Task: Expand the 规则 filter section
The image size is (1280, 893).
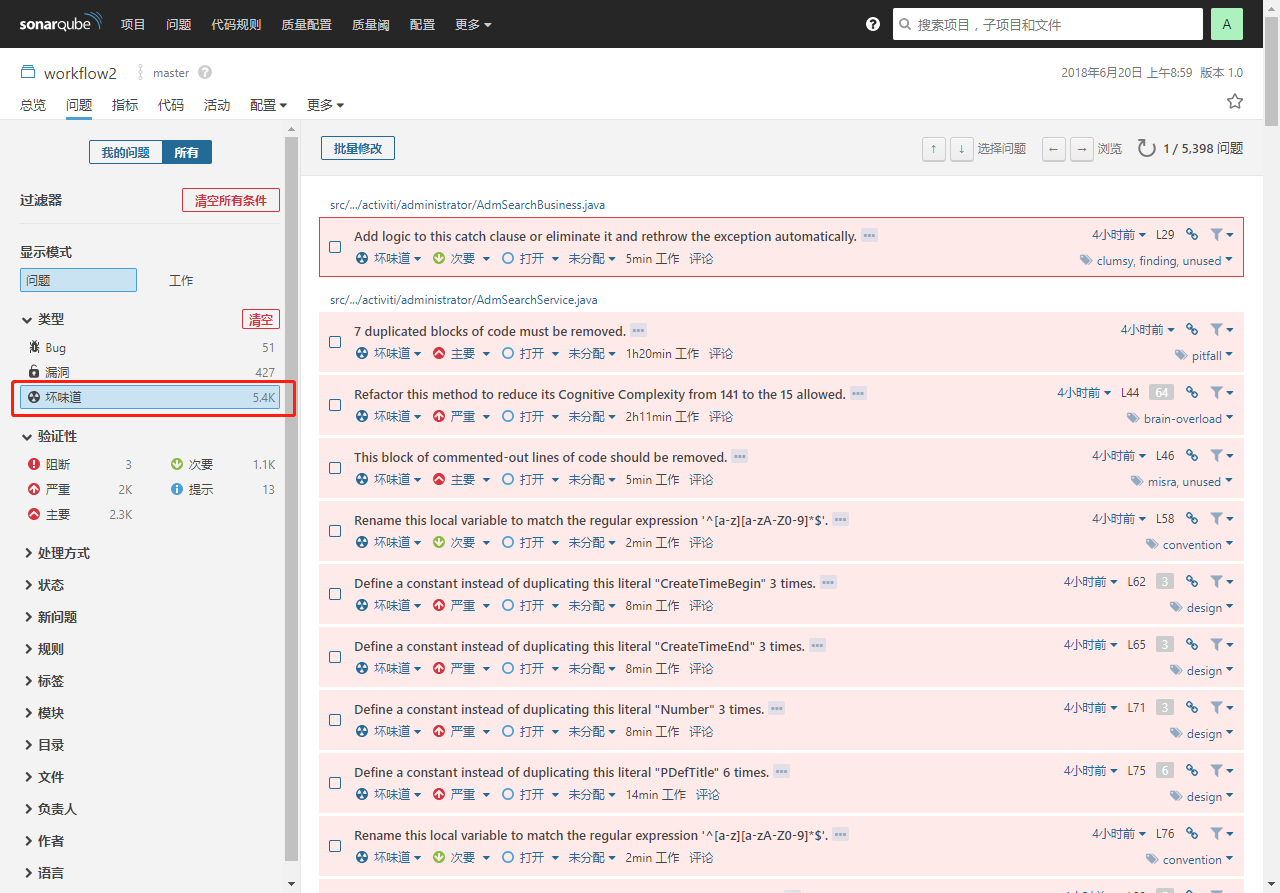Action: coord(44,649)
